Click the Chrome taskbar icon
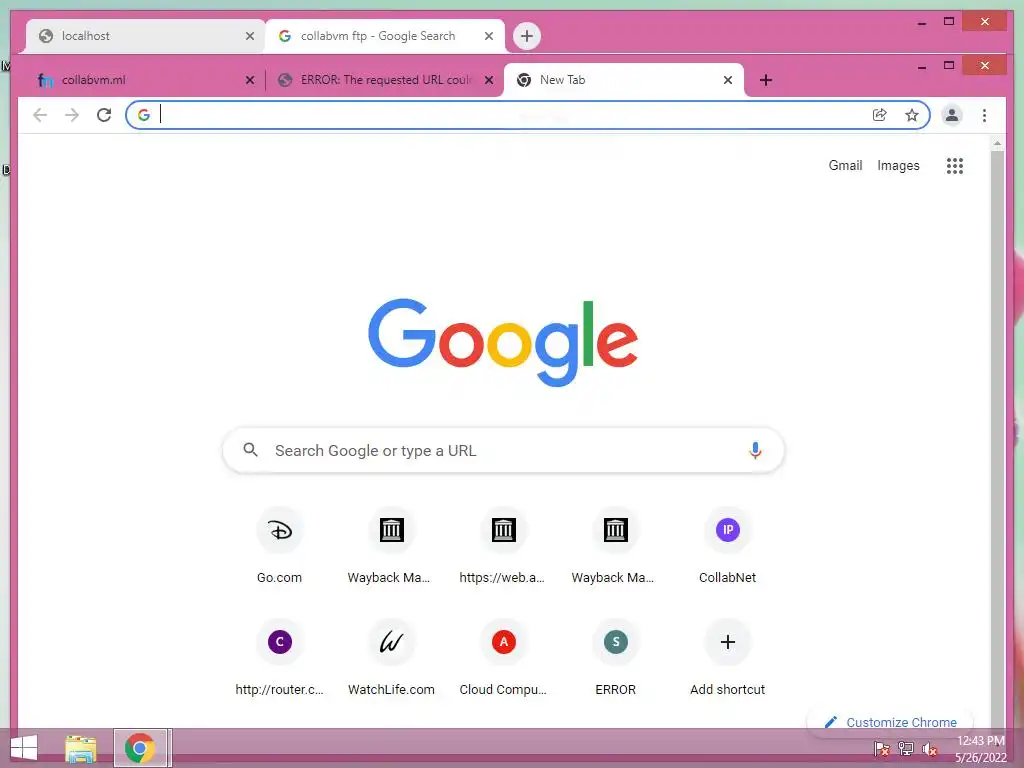This screenshot has width=1024, height=768. pos(140,748)
